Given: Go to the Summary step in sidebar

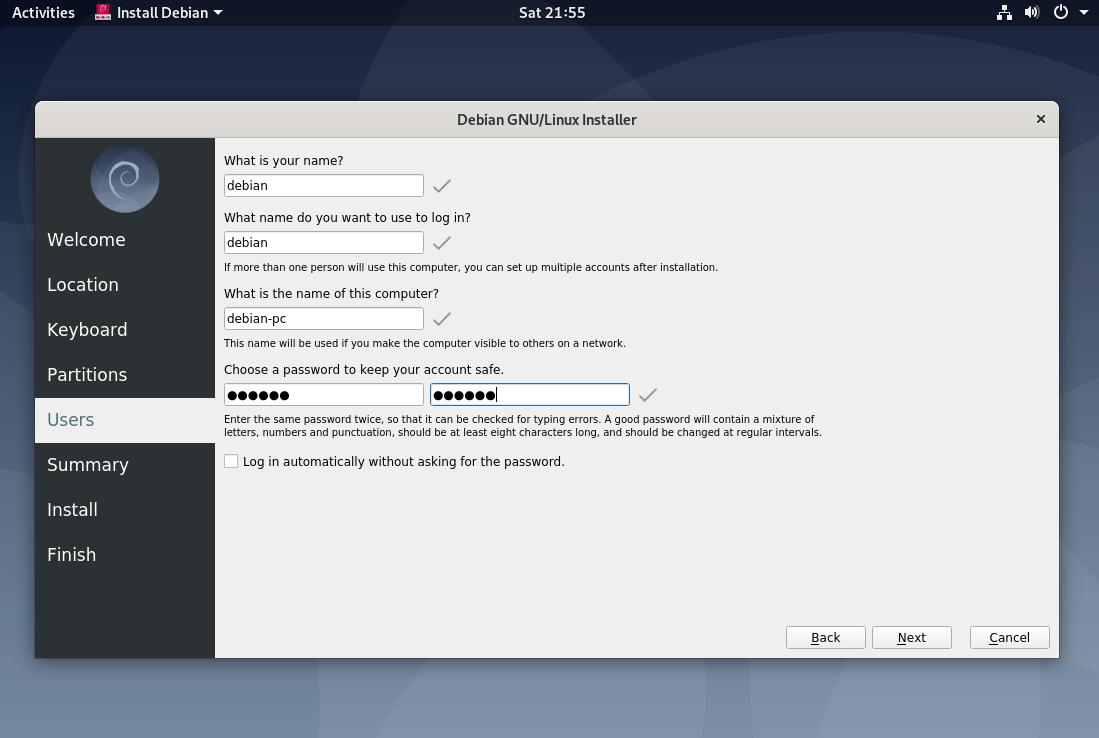Looking at the screenshot, I should point(125,465).
